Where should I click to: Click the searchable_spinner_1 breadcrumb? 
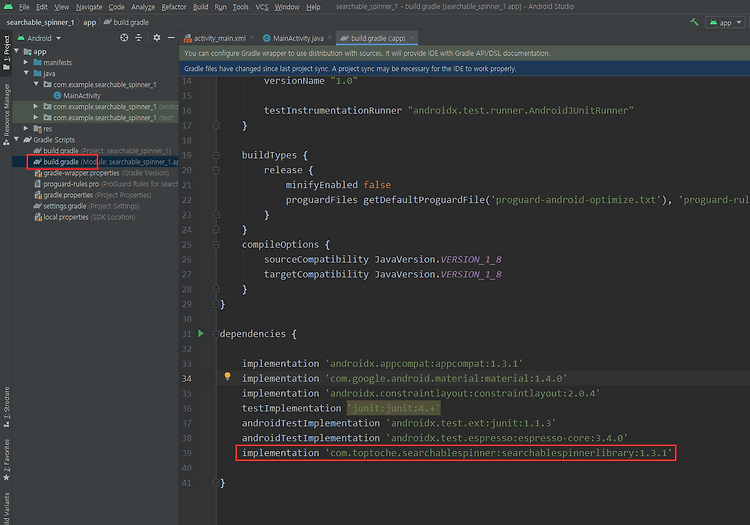click(40, 22)
